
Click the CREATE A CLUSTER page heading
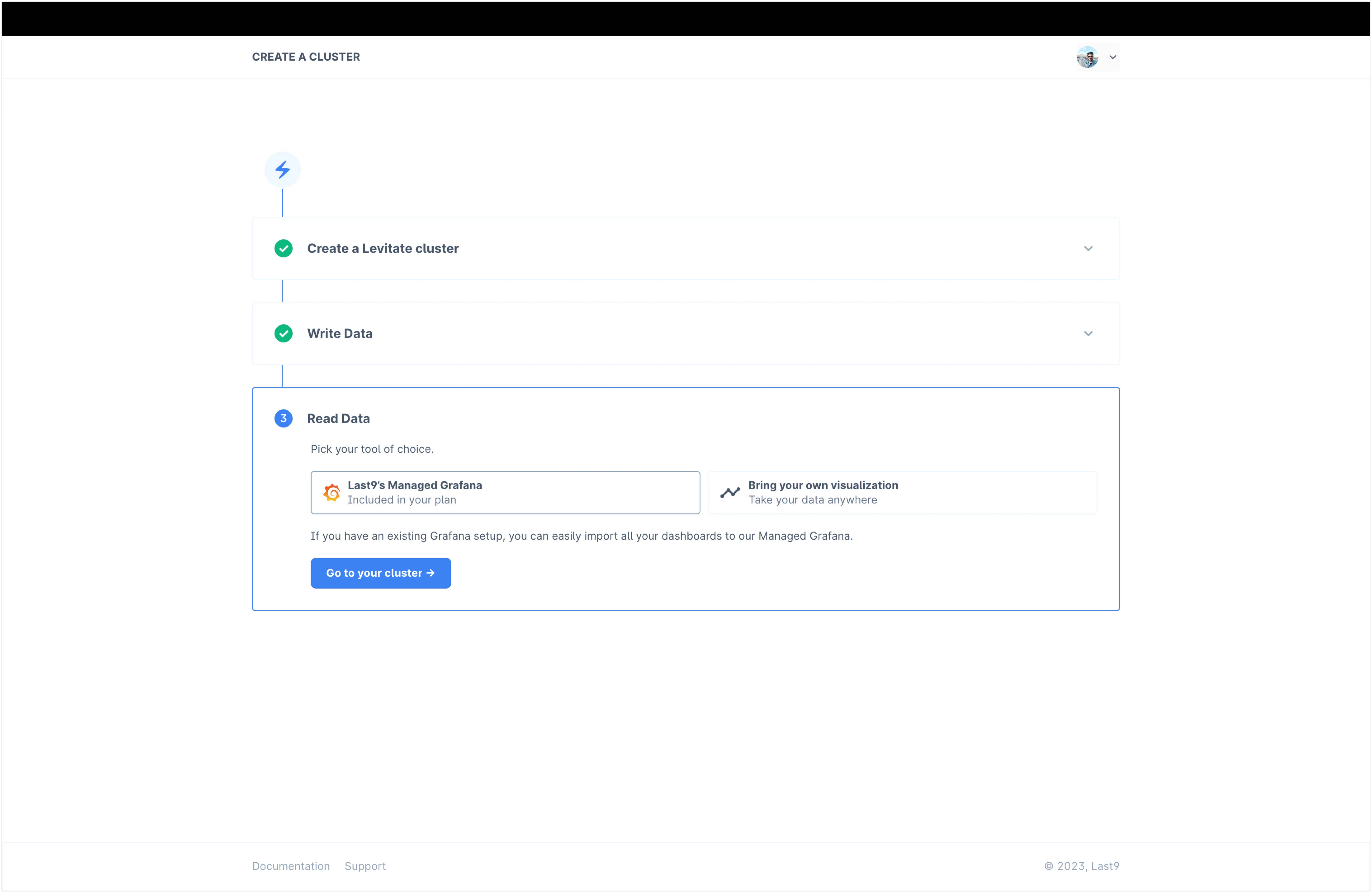(x=305, y=57)
